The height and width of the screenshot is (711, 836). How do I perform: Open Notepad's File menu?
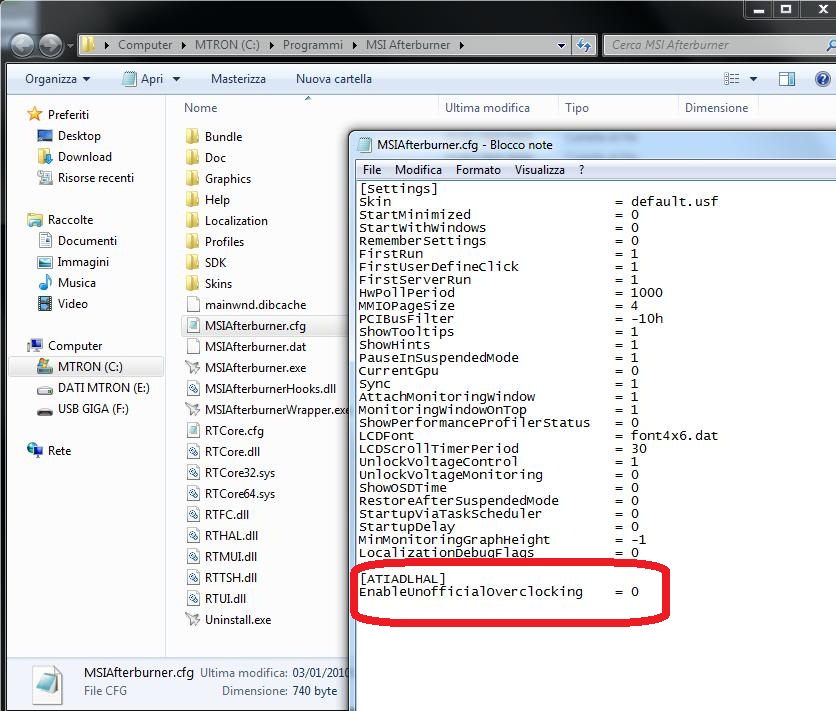tap(372, 170)
